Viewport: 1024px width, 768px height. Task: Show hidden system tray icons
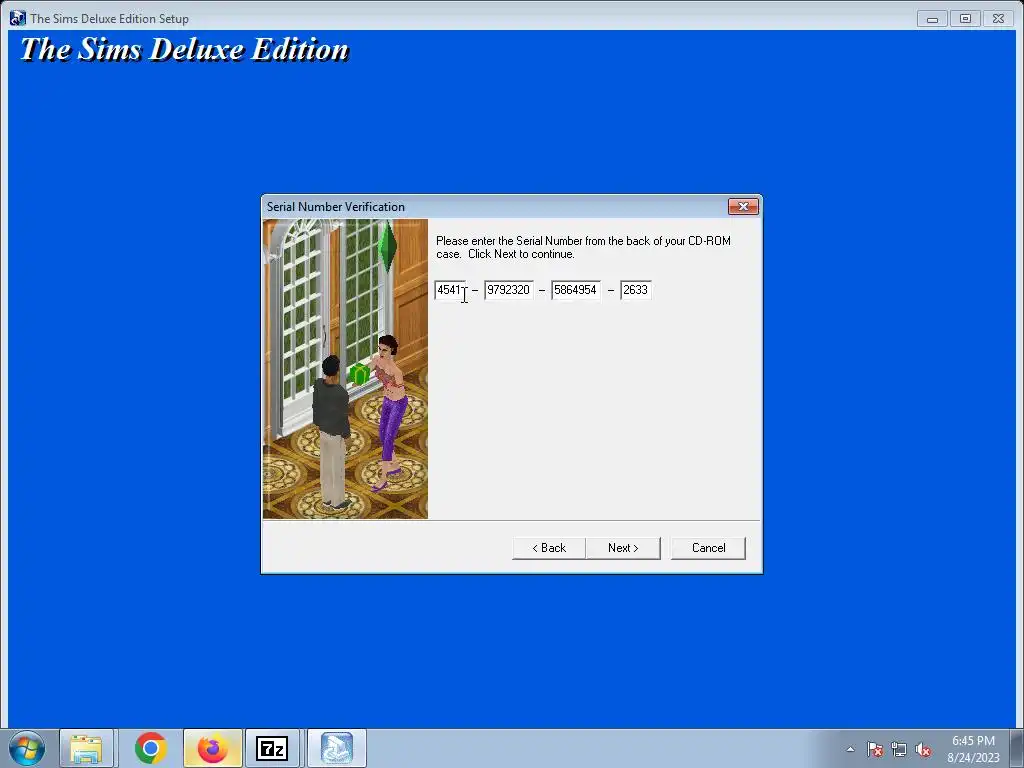(x=850, y=749)
